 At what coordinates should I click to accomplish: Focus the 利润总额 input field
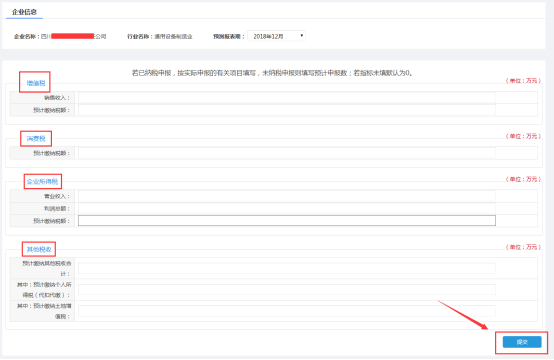pyautogui.click(x=287, y=208)
